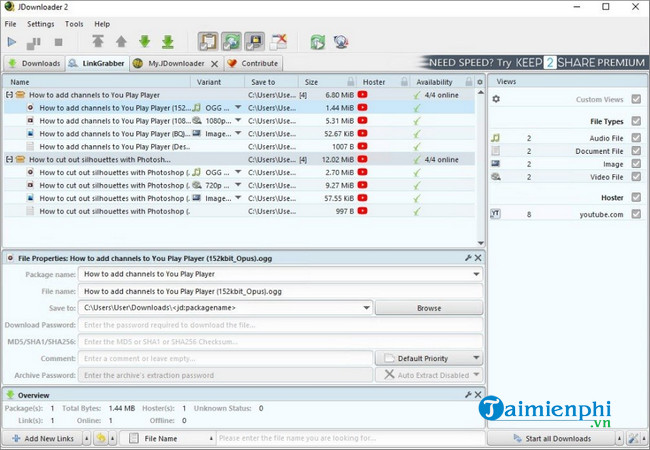Switch to the Downloads tab
The height and width of the screenshot is (450, 650).
click(35, 63)
